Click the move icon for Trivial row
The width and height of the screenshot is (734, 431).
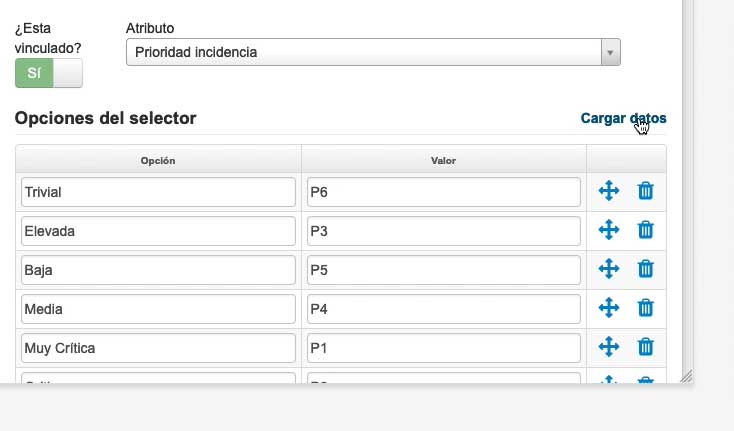(609, 191)
